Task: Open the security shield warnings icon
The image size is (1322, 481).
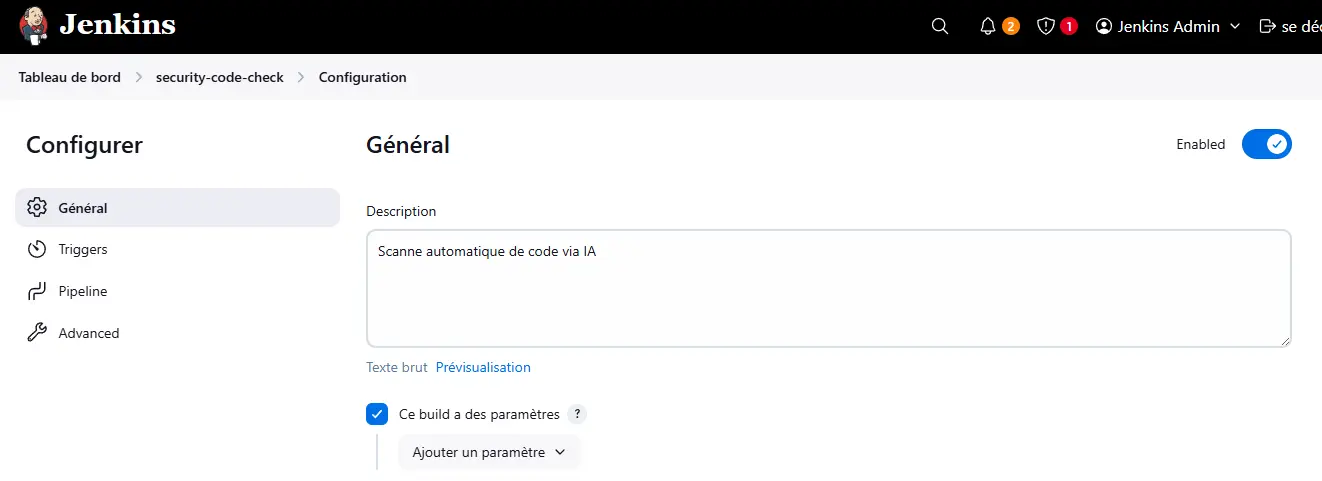Action: (x=1046, y=26)
